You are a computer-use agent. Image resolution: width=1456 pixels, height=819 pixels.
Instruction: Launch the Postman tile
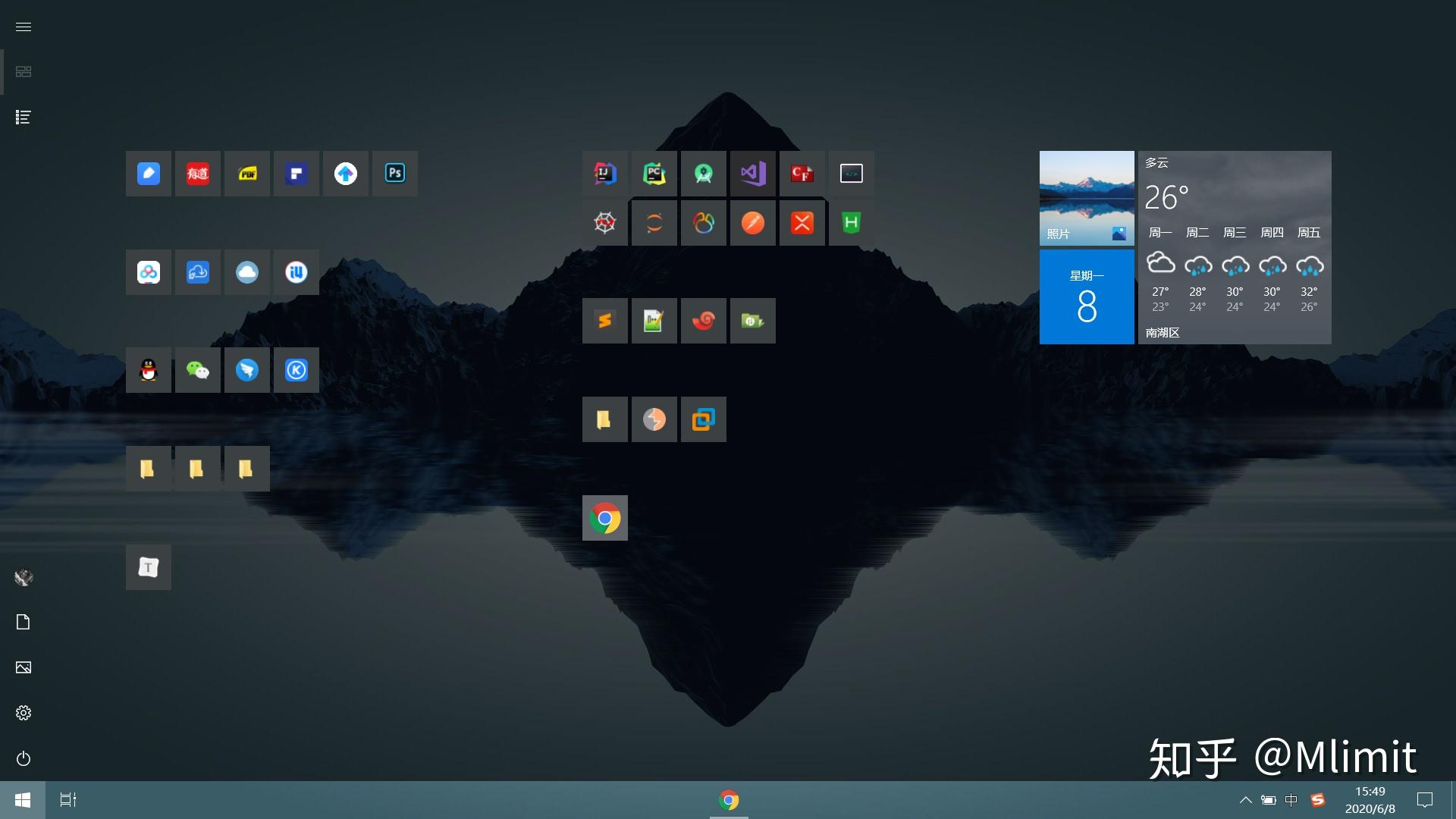752,223
